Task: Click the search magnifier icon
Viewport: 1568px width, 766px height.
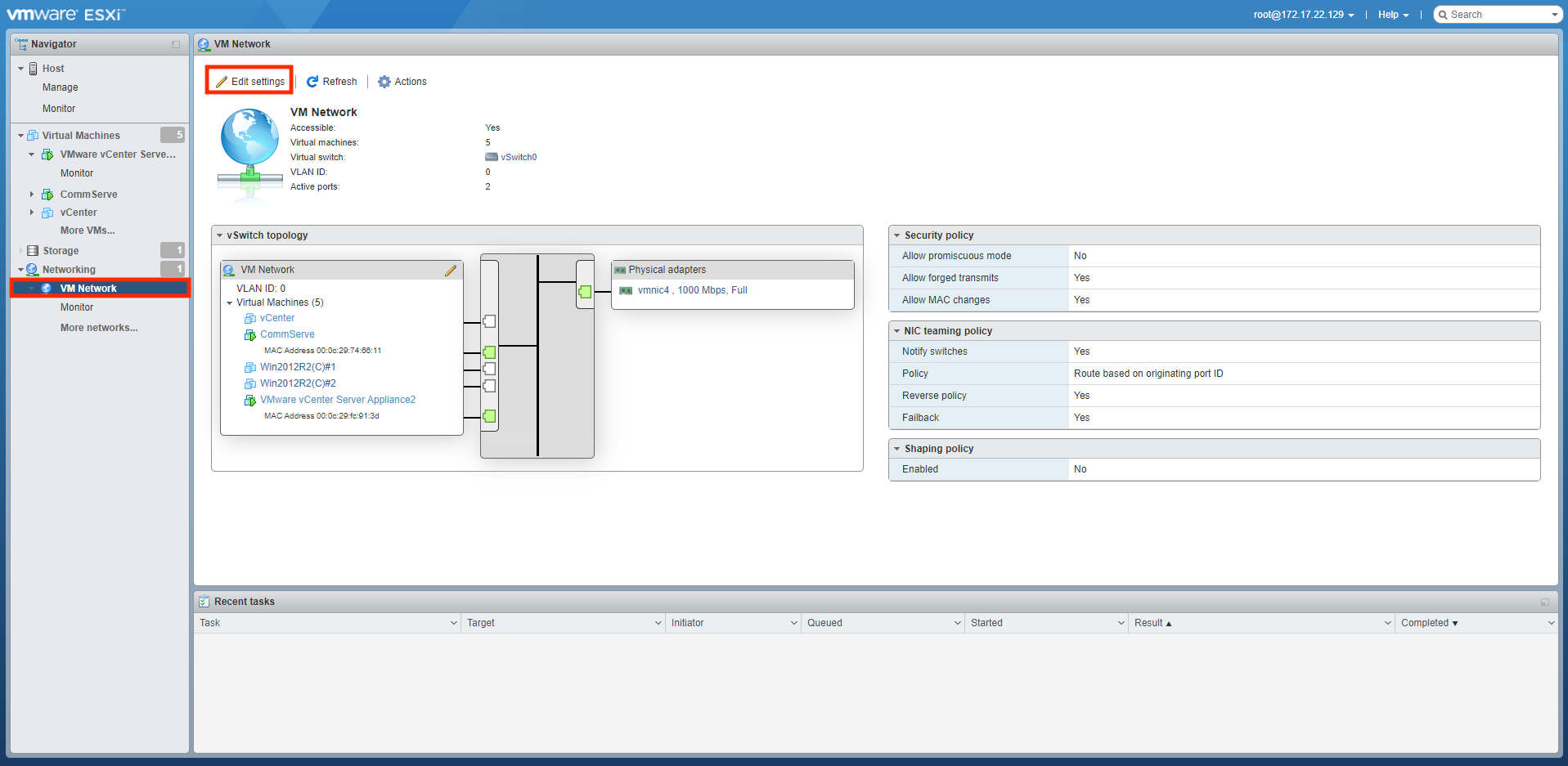Action: (x=1444, y=15)
